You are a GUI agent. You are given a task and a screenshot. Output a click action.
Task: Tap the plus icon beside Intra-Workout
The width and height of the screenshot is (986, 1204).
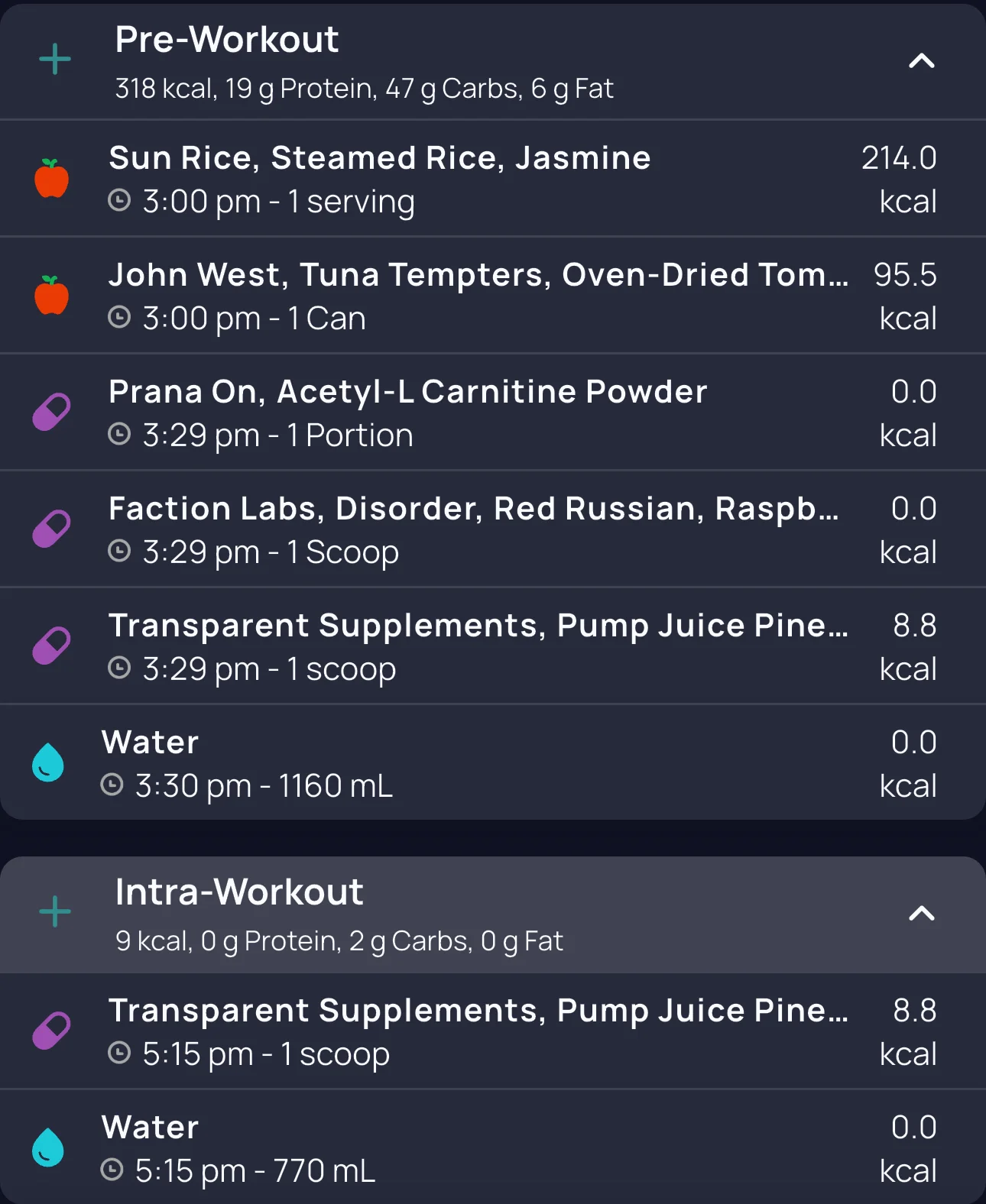pos(55,912)
